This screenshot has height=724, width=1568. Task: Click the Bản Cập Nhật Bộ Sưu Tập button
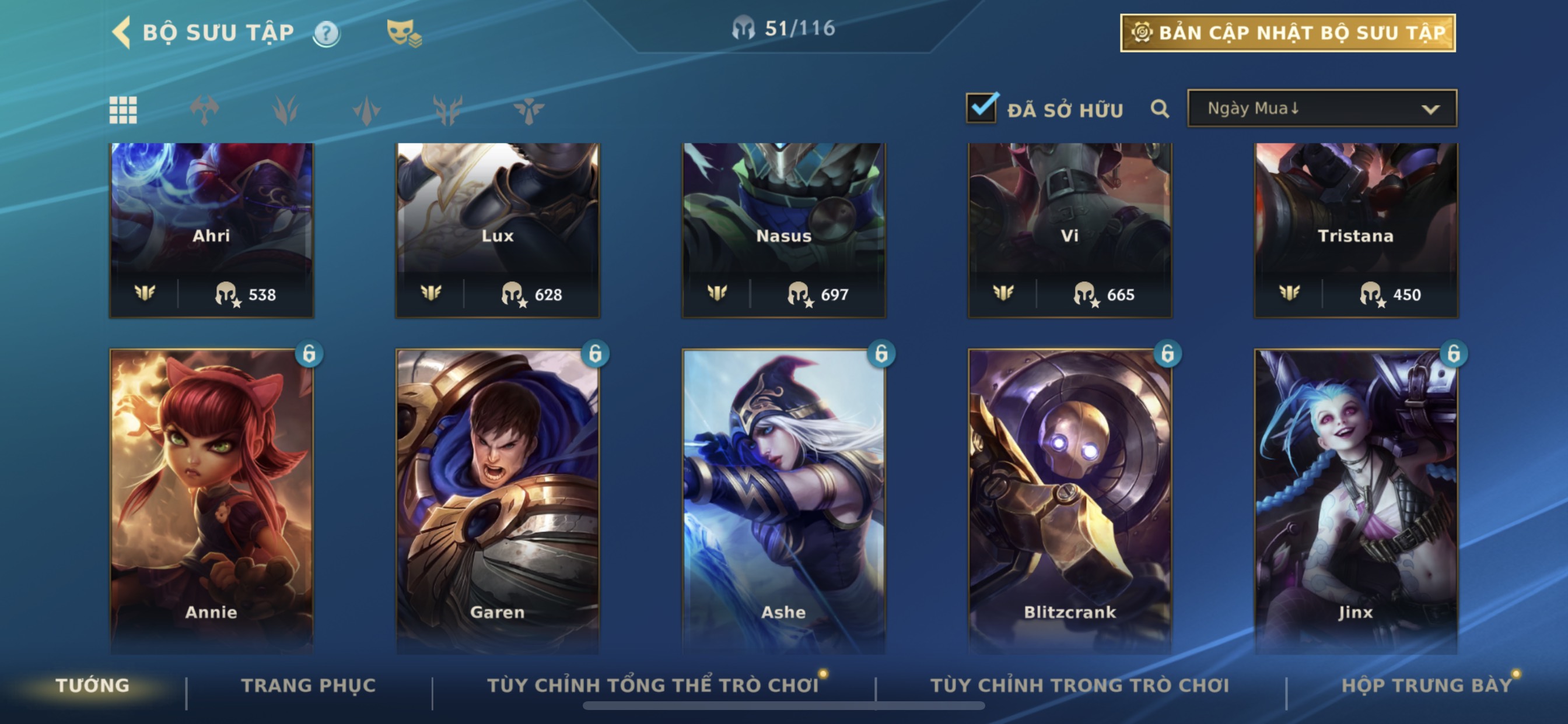1287,33
